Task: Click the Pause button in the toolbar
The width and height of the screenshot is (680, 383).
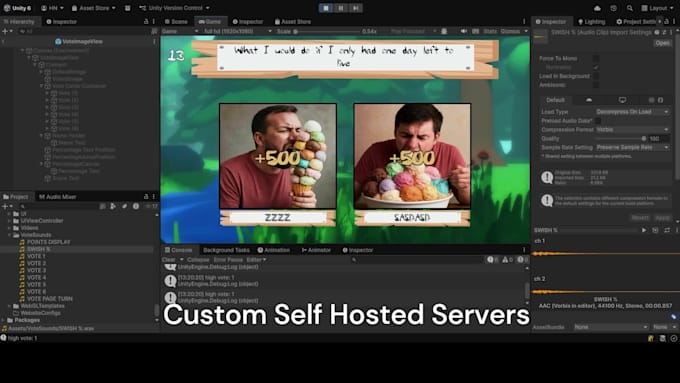Action: tap(341, 8)
